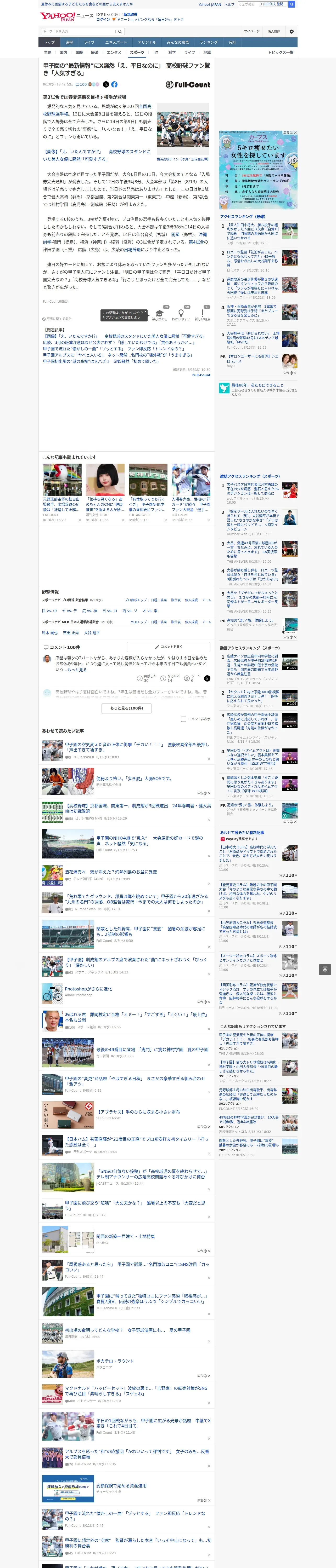The image size is (336, 1568).
Task: Share article on Facebook below the headline
Action: (114, 85)
